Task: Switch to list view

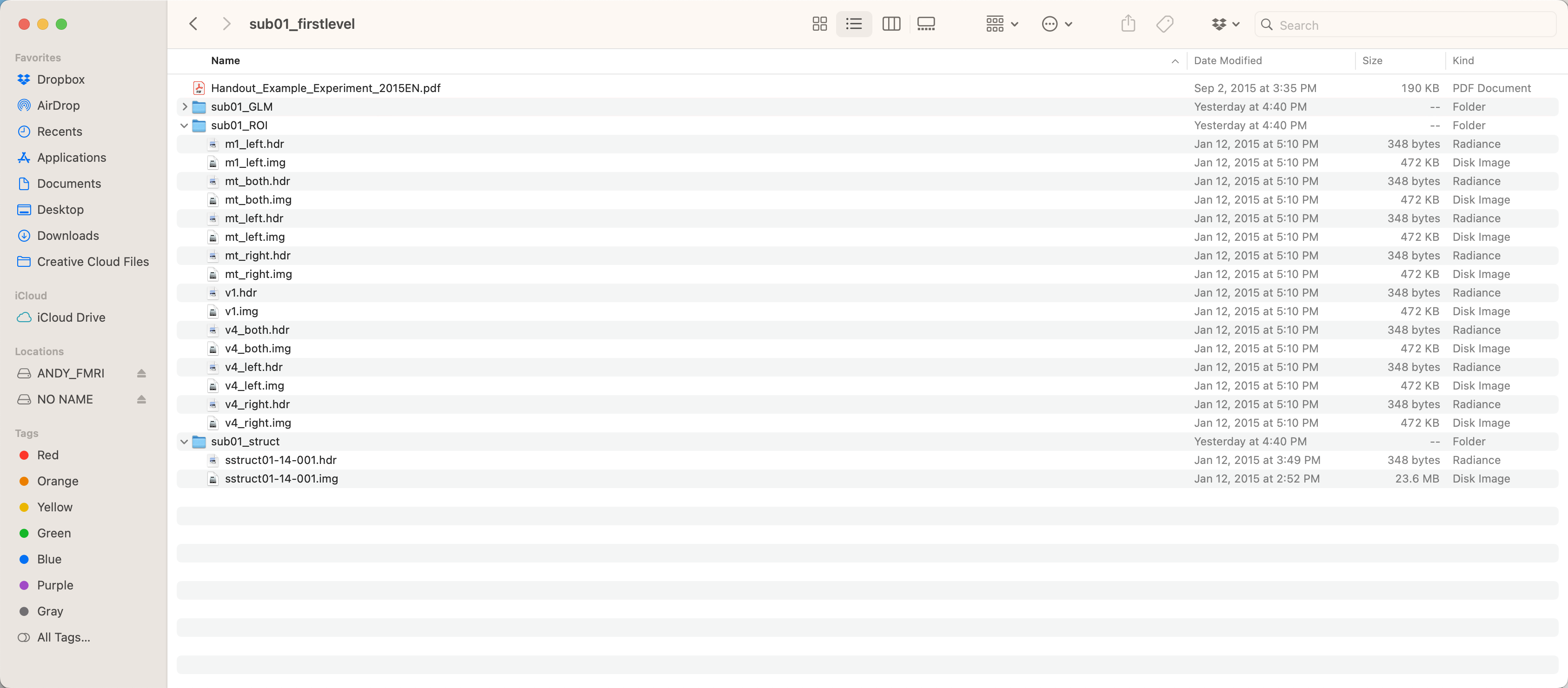Action: click(x=853, y=24)
